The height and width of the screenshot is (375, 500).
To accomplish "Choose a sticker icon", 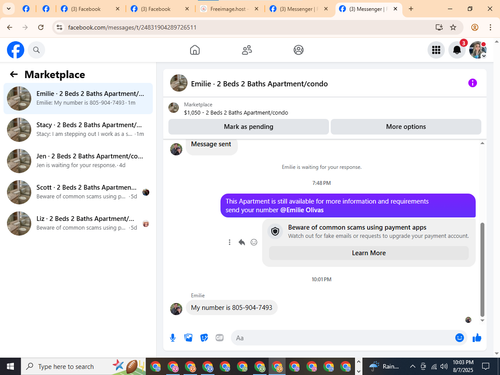I will [x=204, y=338].
